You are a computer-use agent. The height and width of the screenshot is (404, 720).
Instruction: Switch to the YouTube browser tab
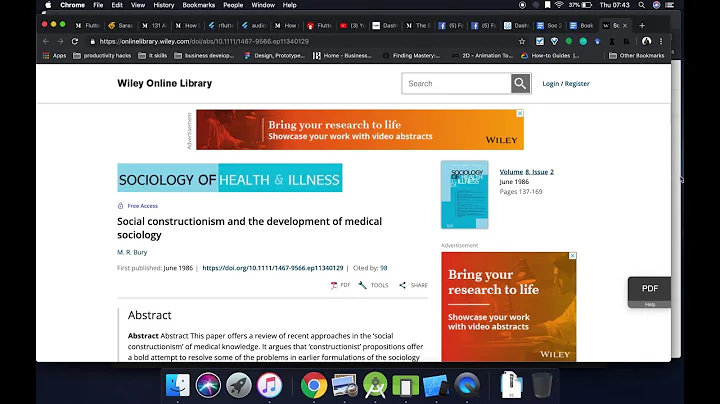point(352,26)
